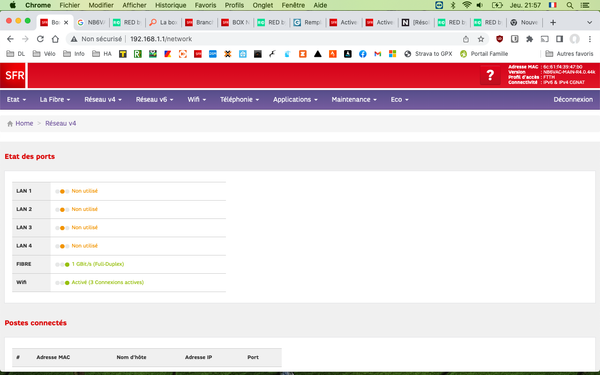Open the Strava to GPX bookmark
The image size is (600, 375).
click(x=429, y=54)
